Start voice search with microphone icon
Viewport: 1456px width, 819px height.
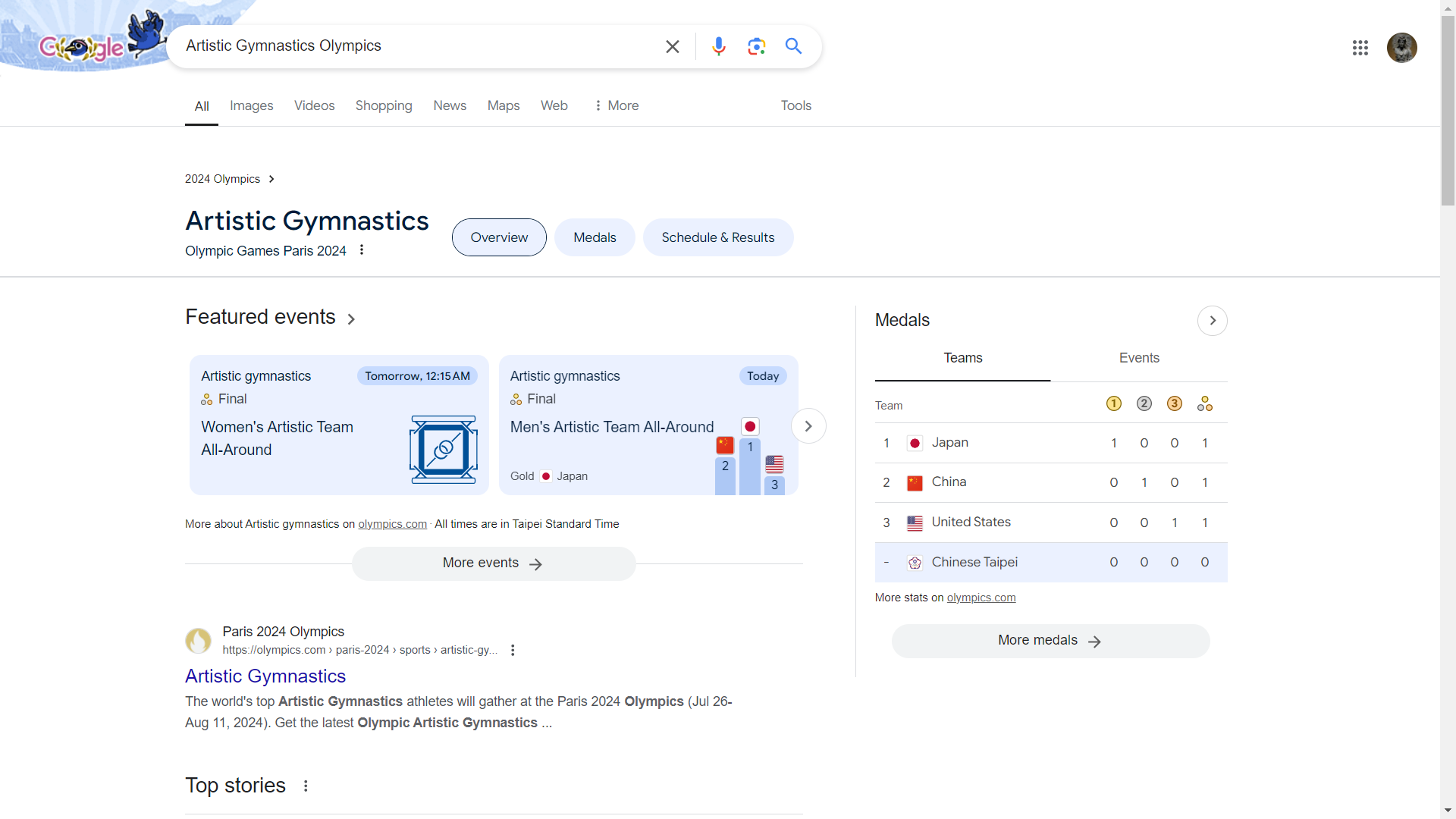[x=718, y=46]
